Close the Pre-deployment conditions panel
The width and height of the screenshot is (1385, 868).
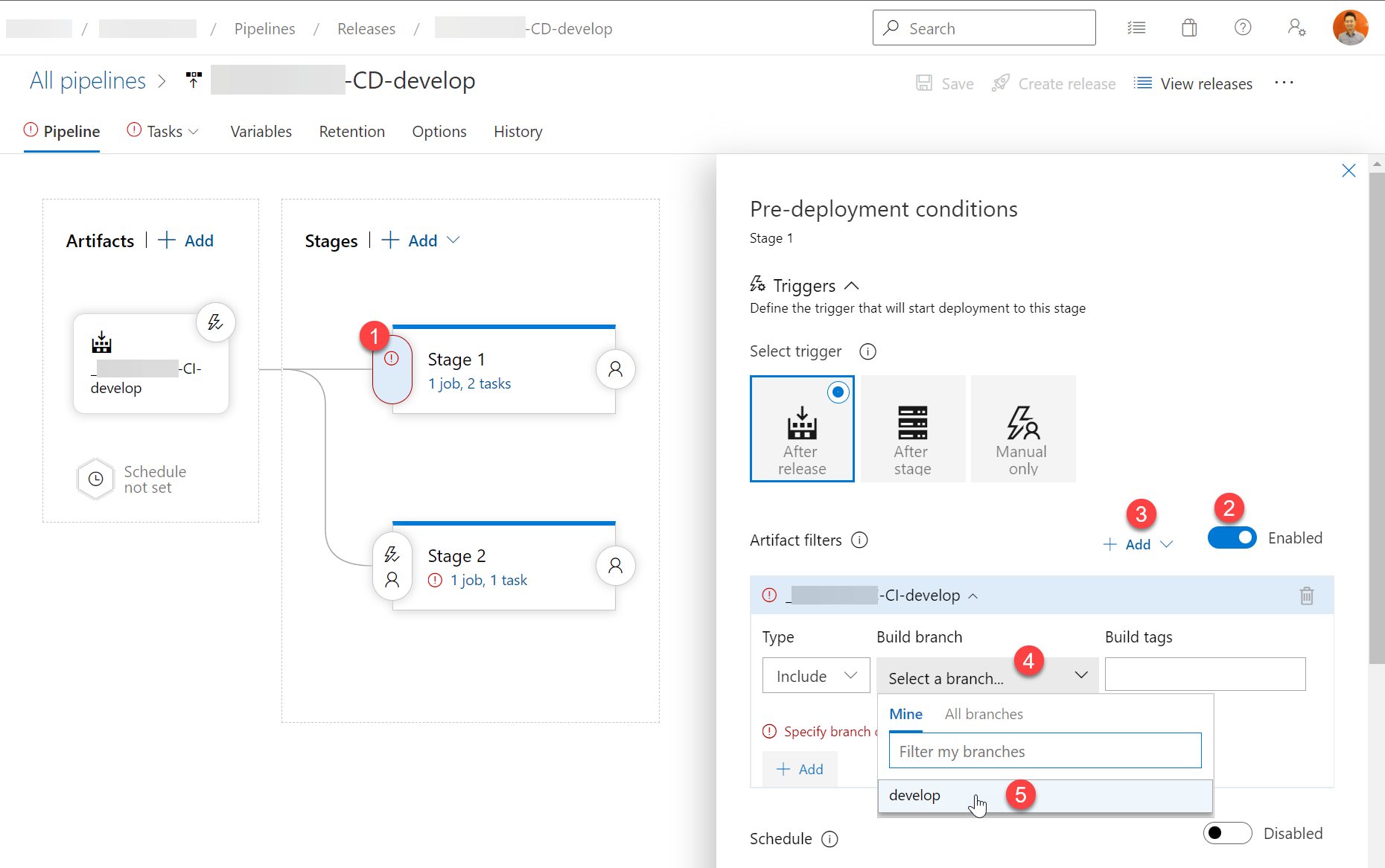tap(1349, 170)
